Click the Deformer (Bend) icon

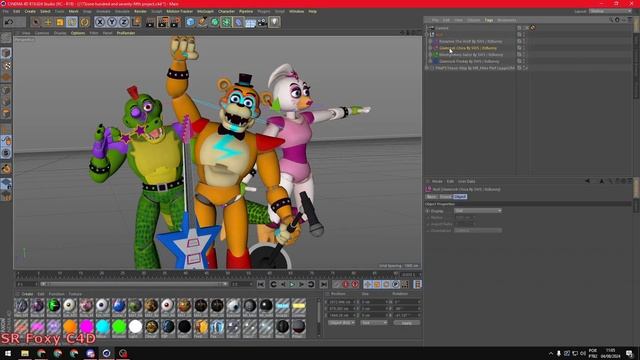[239, 22]
